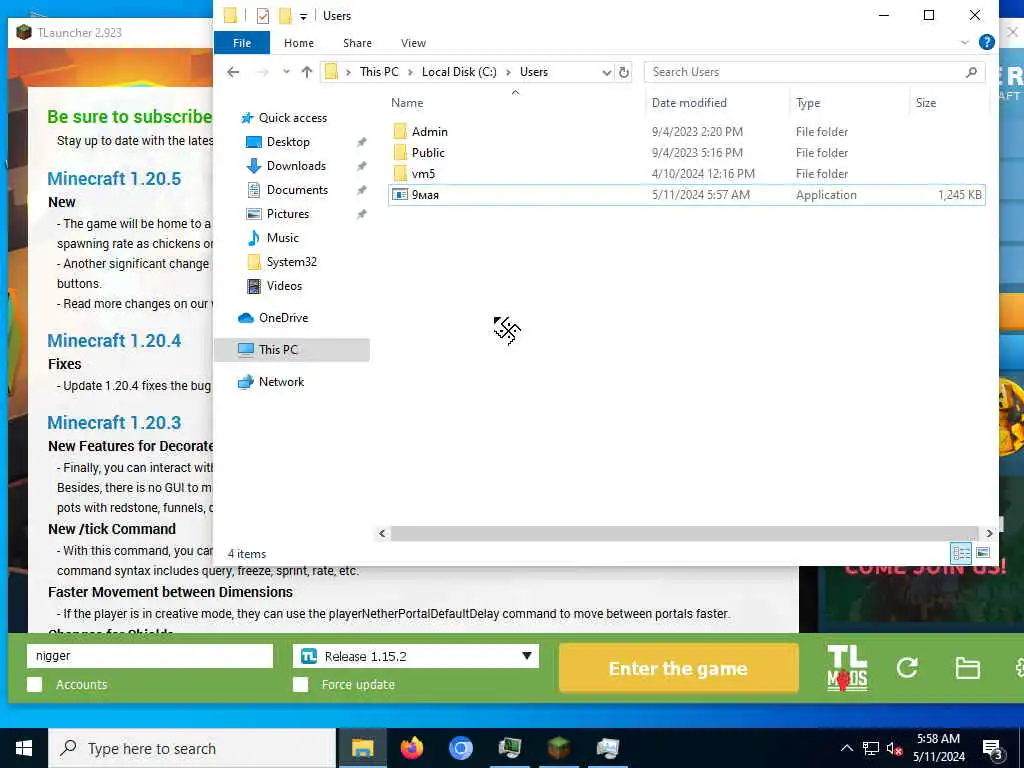This screenshot has width=1024, height=768.
Task: Open the Share ribbon tab
Action: tap(357, 42)
